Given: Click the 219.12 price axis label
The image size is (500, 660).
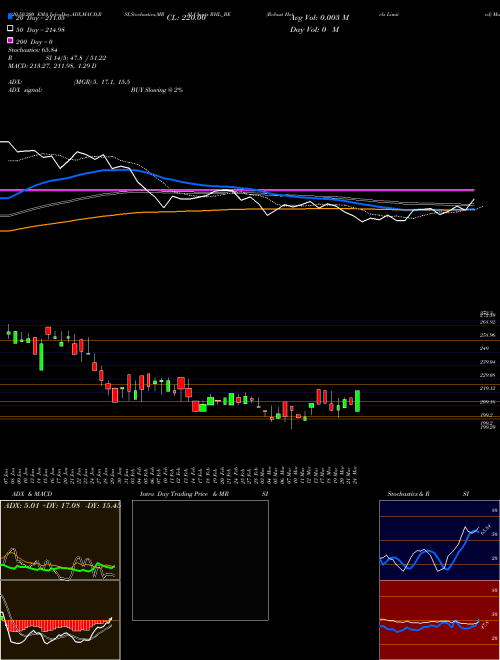Looking at the screenshot, I should point(487,388).
